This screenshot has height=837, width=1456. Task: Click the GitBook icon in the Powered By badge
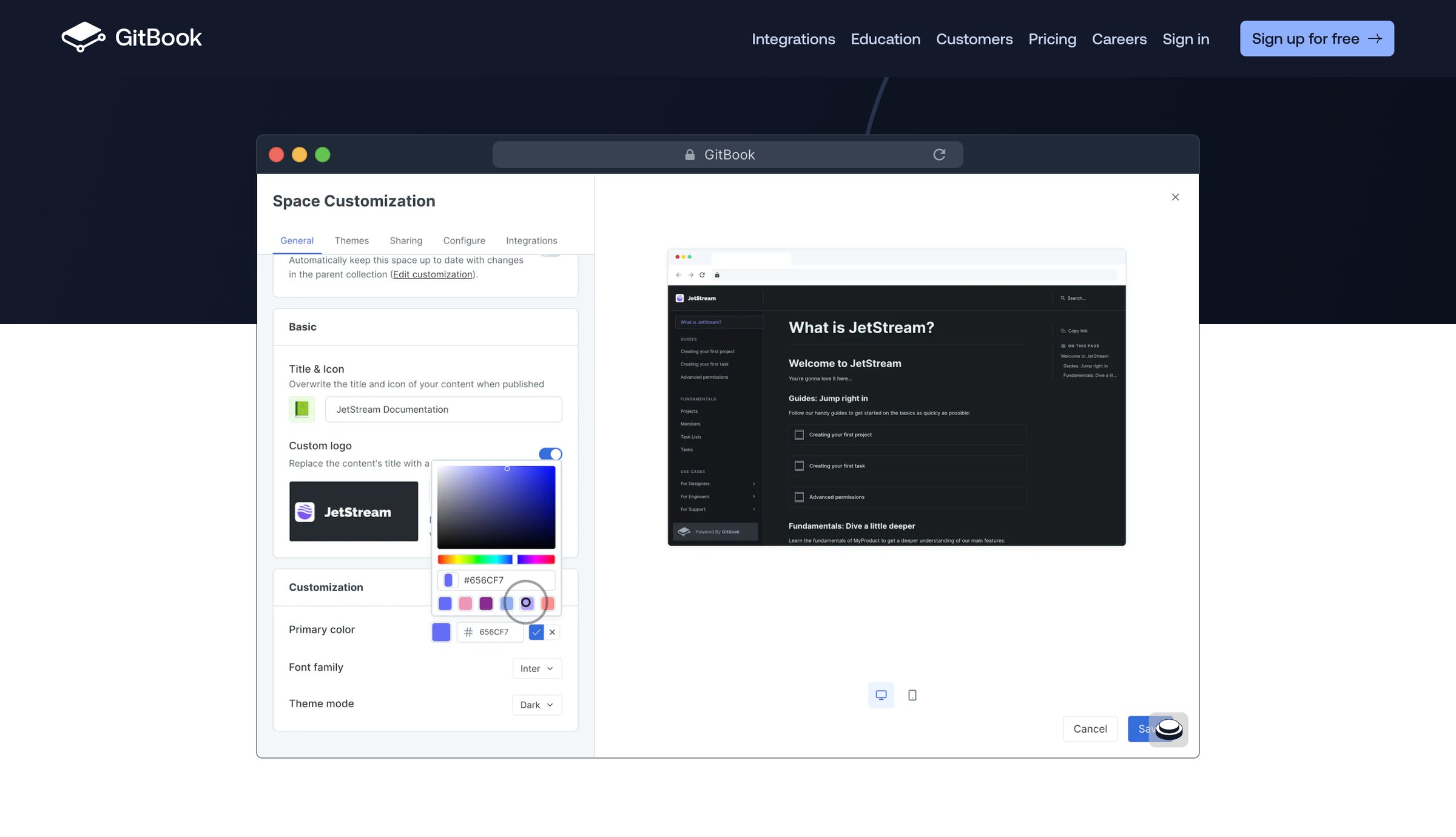684,532
